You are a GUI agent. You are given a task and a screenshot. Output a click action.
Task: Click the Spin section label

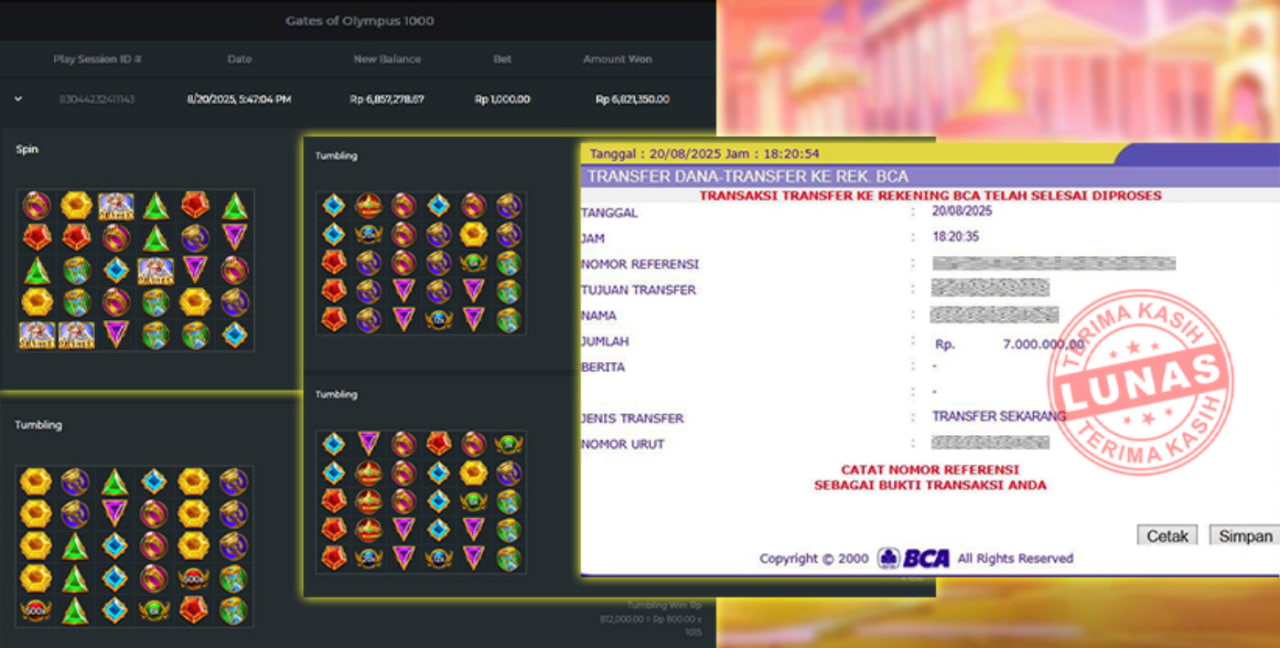coord(27,149)
